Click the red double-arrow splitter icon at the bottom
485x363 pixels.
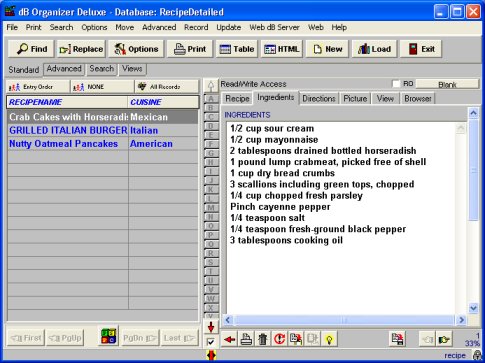click(211, 355)
